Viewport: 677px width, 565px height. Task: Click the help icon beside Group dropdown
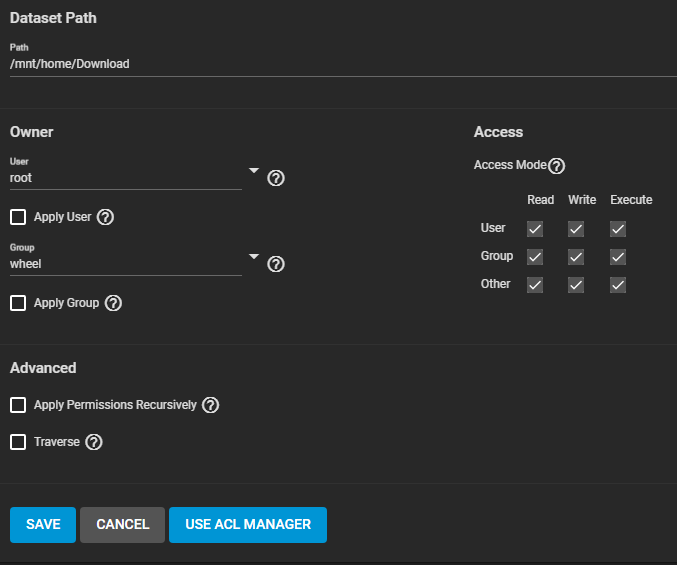click(277, 264)
